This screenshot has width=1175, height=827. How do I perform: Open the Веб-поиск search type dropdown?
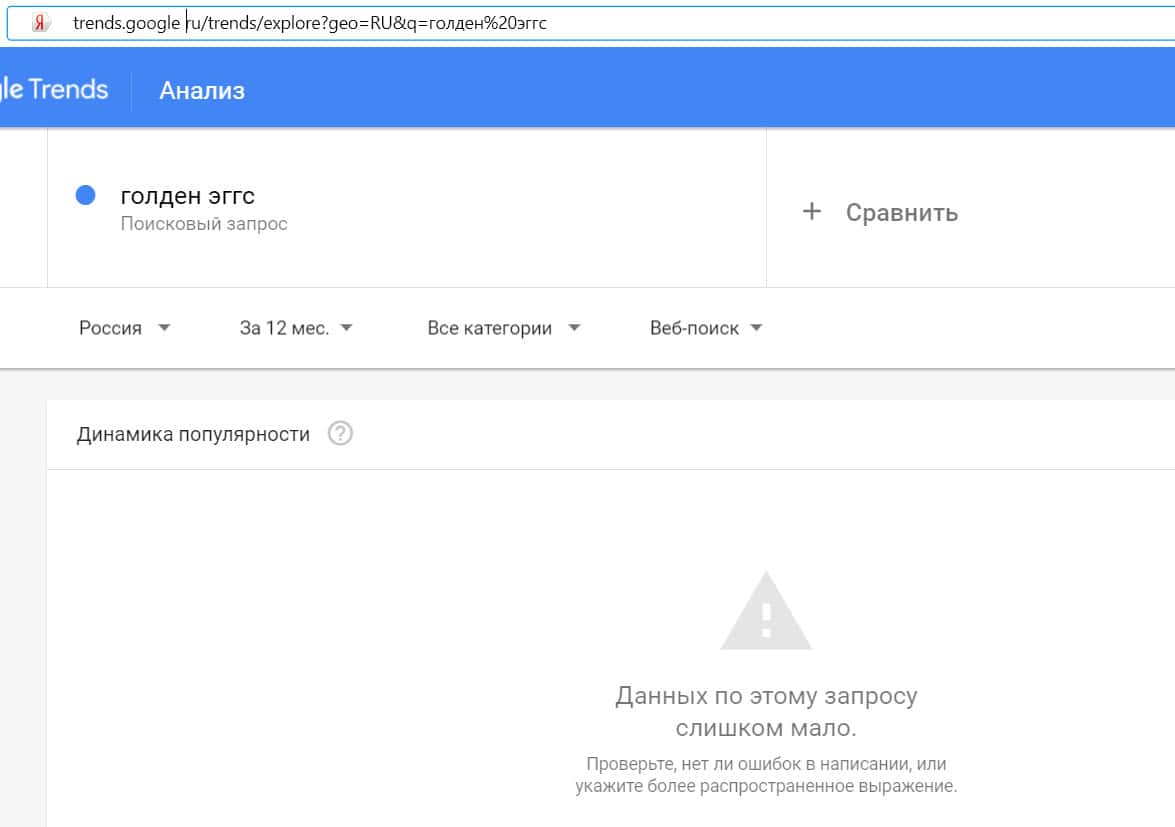click(706, 328)
